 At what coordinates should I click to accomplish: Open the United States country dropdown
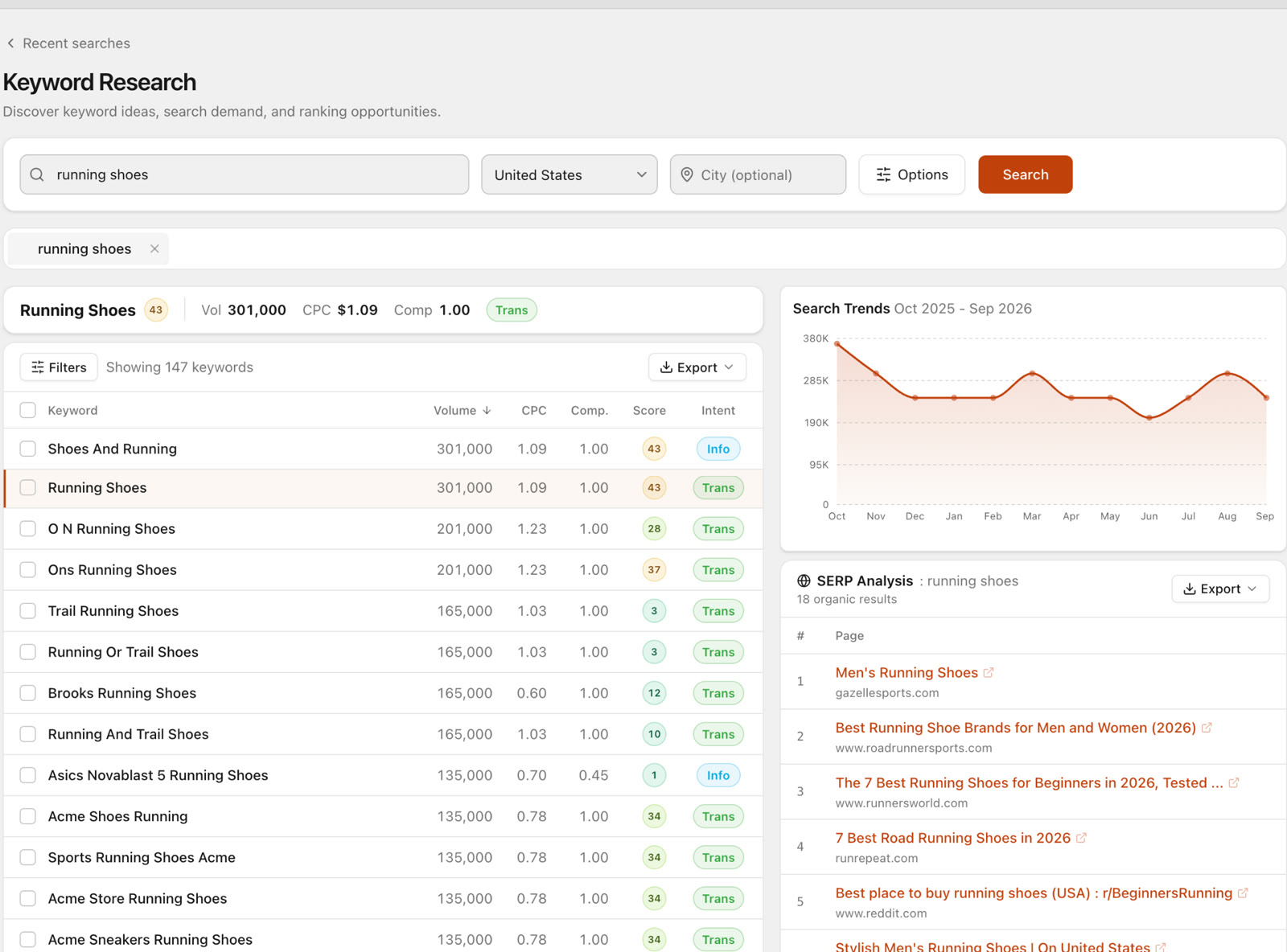pos(569,174)
